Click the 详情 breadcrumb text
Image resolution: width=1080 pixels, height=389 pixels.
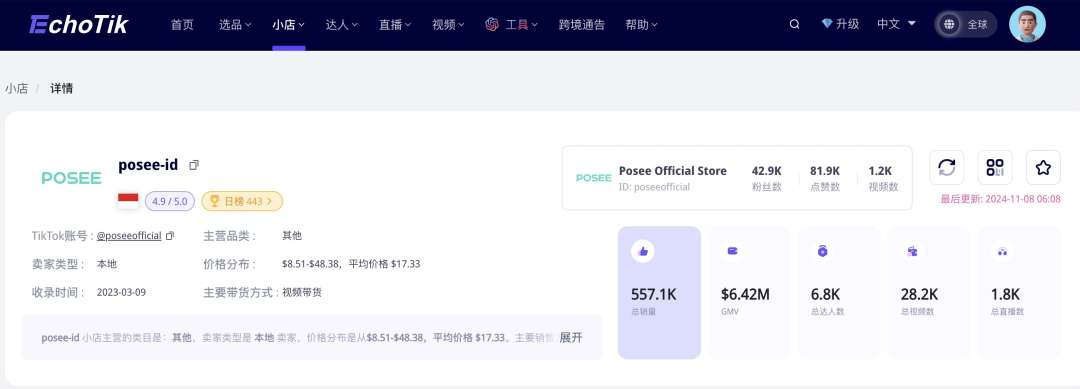[61, 88]
